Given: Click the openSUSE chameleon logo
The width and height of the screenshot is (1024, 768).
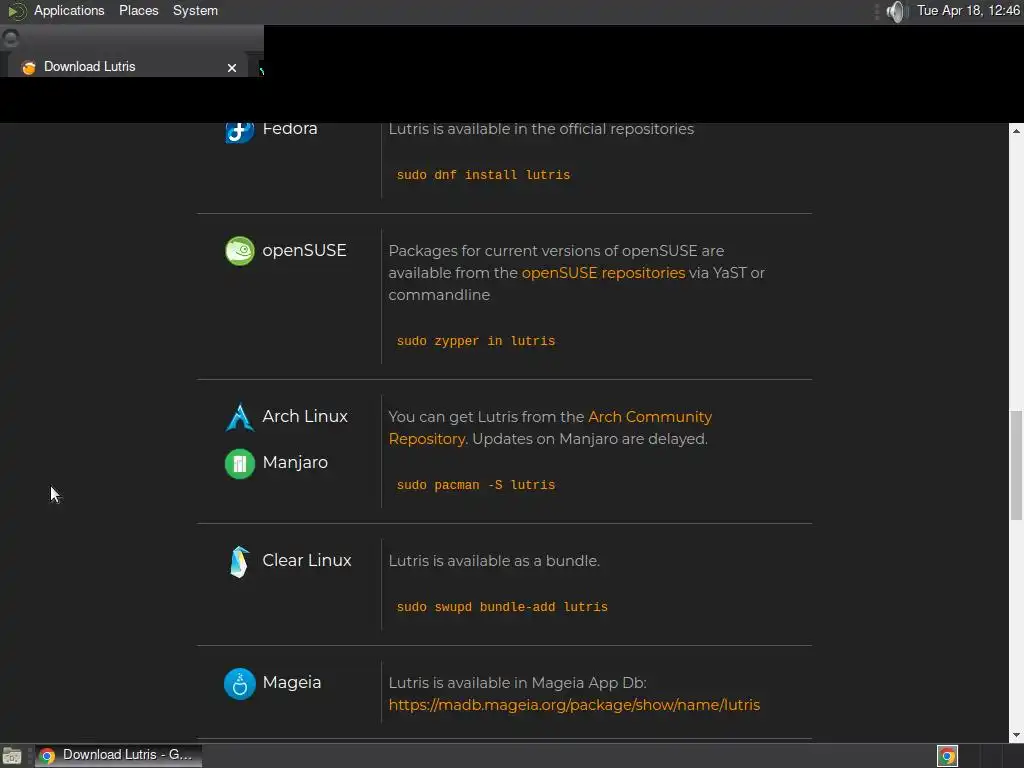Looking at the screenshot, I should [240, 251].
